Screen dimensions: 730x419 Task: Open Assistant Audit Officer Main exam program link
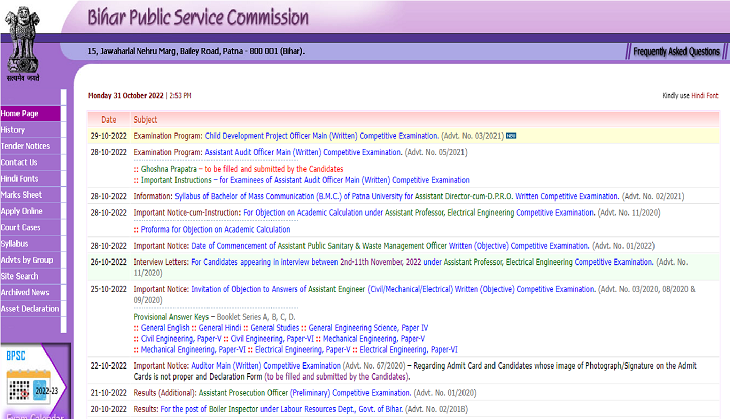pyautogui.click(x=304, y=152)
